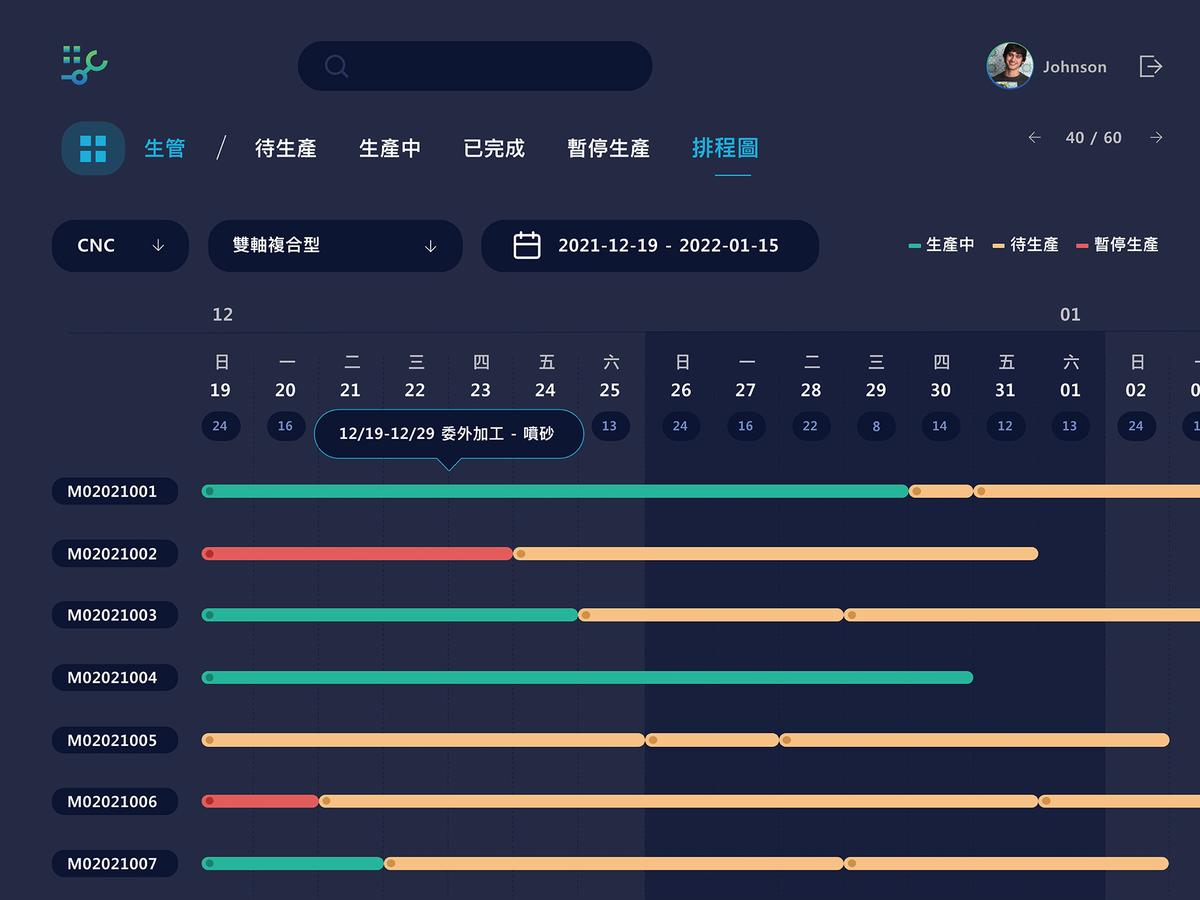1200x900 pixels.
Task: Click the logout icon beside Johnson
Action: [1150, 66]
